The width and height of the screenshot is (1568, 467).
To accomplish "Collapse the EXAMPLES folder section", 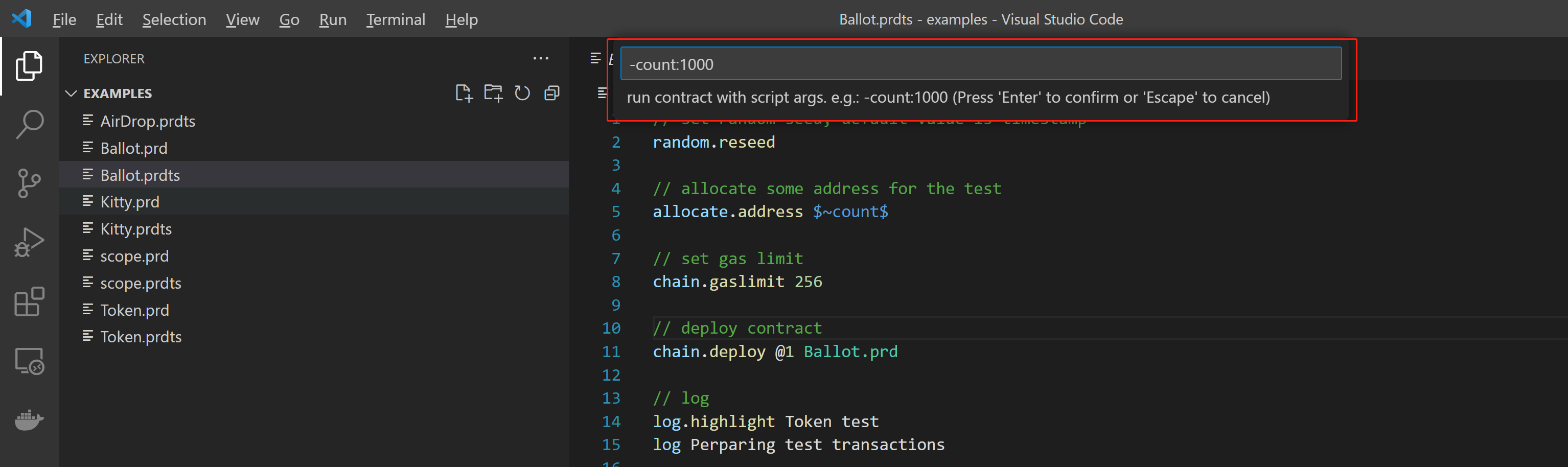I will pos(71,93).
